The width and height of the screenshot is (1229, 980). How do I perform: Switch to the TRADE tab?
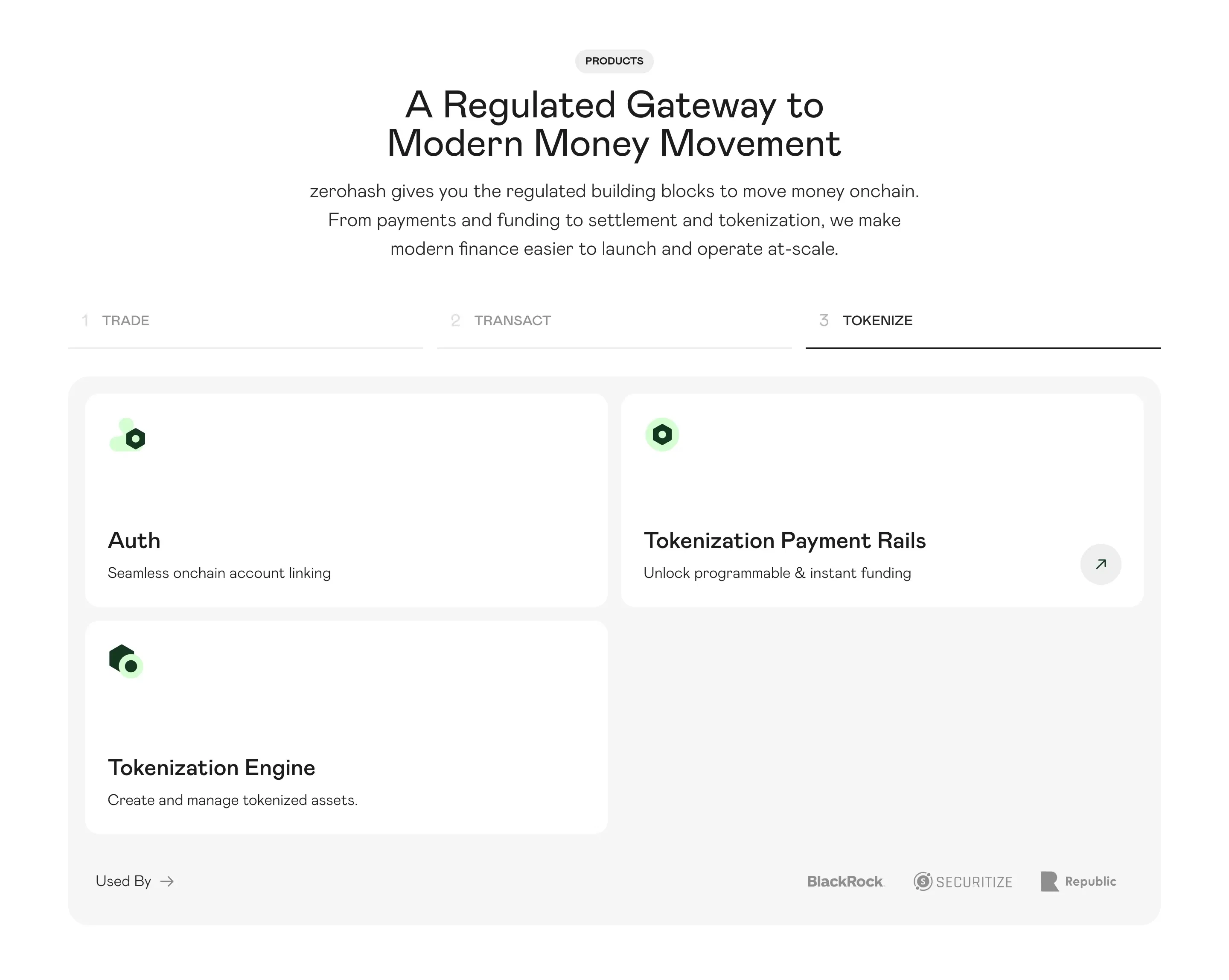(125, 321)
